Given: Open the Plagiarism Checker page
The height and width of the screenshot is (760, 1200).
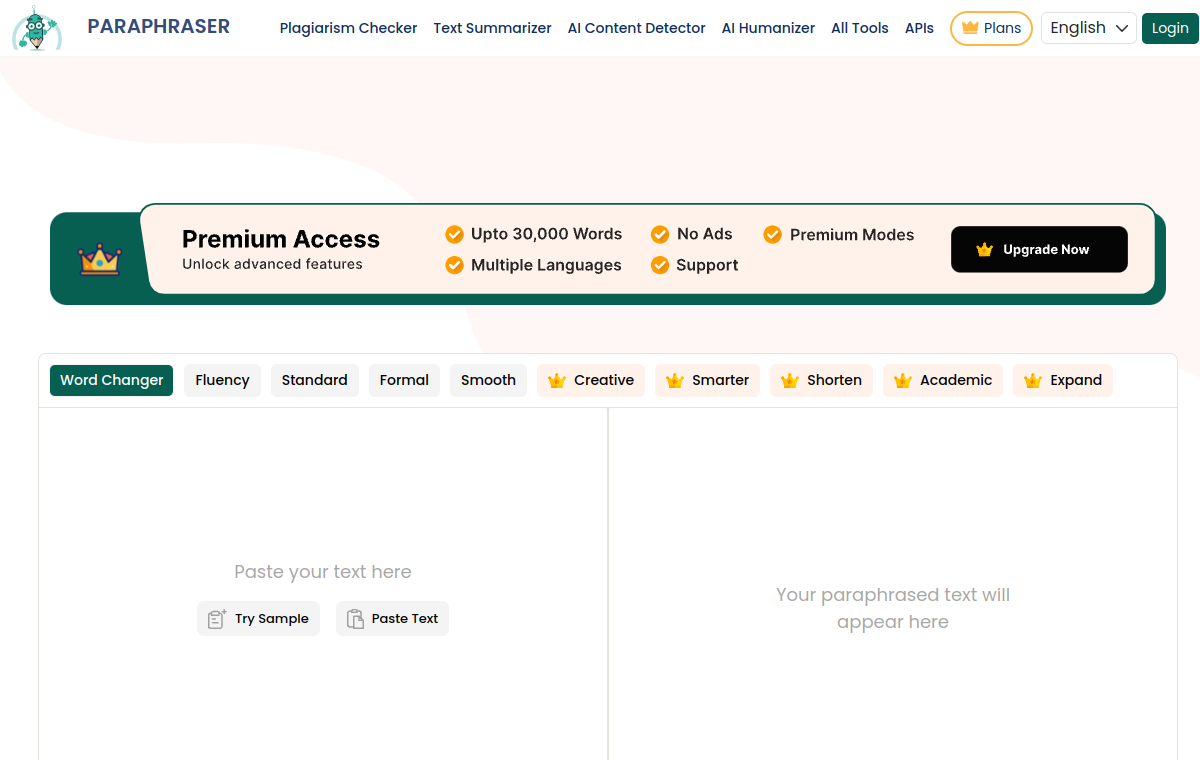Looking at the screenshot, I should pyautogui.click(x=348, y=28).
